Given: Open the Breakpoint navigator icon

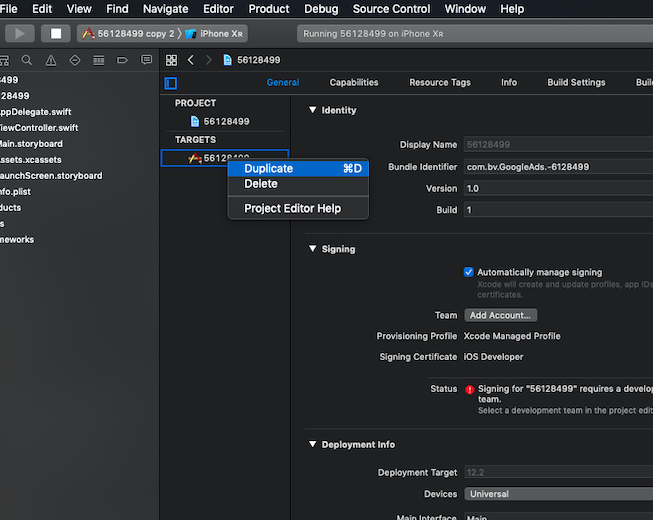Looking at the screenshot, I should pyautogui.click(x=122, y=60).
